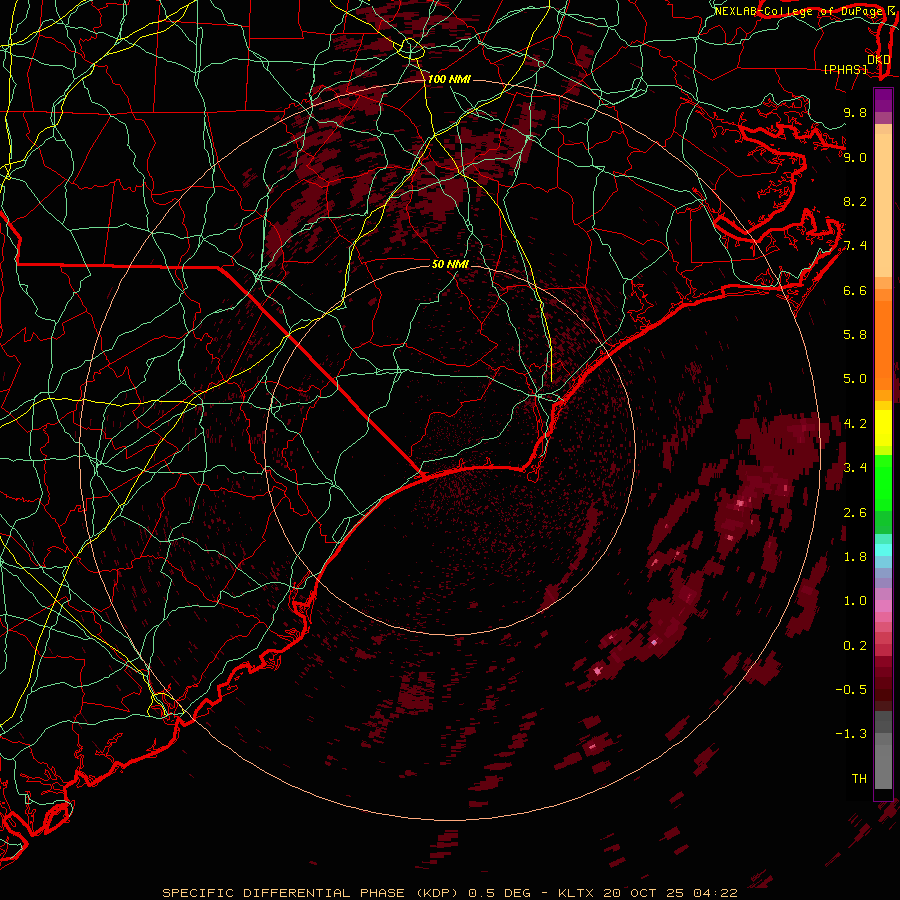Click the KLTX radar site identifier
The height and width of the screenshot is (900, 900).
tap(577, 893)
